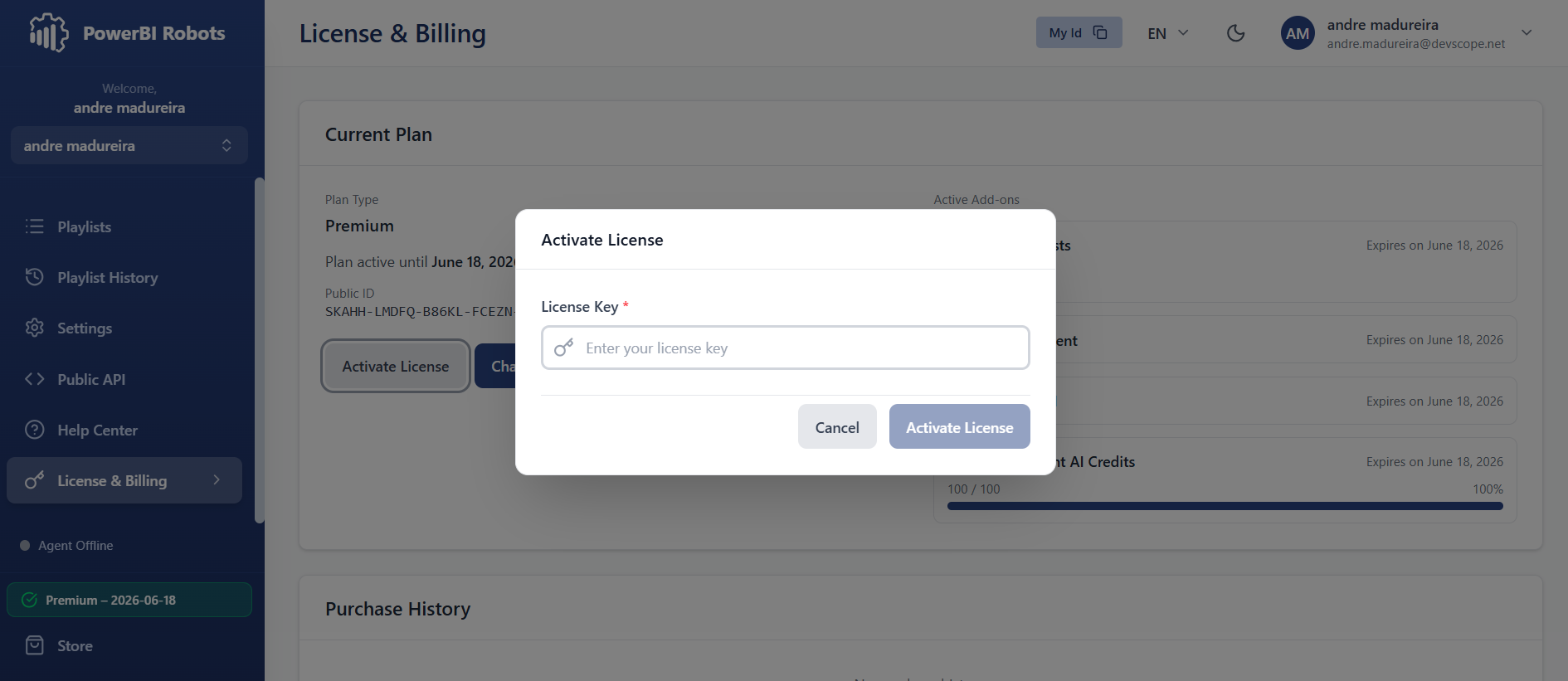Click the PowerBI Robots logo icon

click(x=49, y=33)
